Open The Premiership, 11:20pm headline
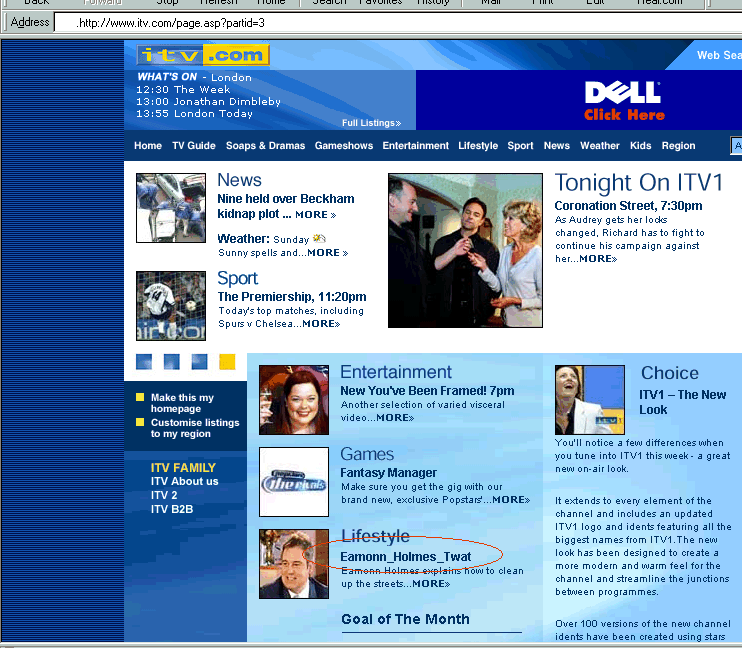This screenshot has height=648, width=742. [x=292, y=297]
